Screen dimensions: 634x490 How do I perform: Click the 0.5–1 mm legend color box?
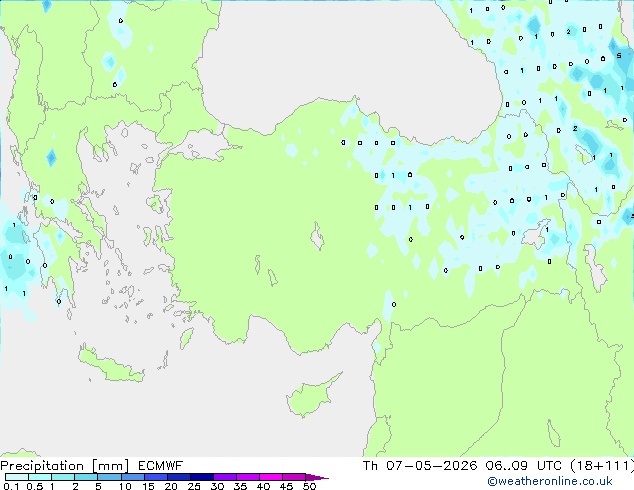click(x=40, y=477)
